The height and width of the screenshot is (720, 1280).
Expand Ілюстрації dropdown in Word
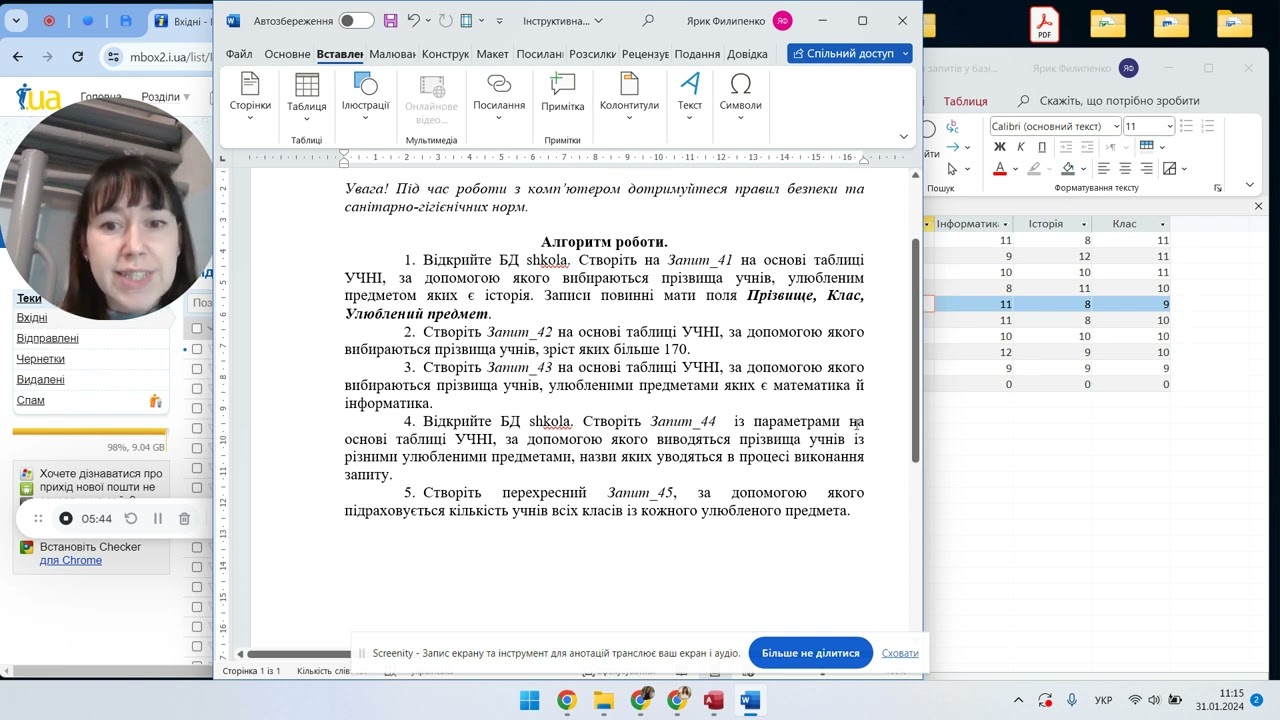pos(365,96)
